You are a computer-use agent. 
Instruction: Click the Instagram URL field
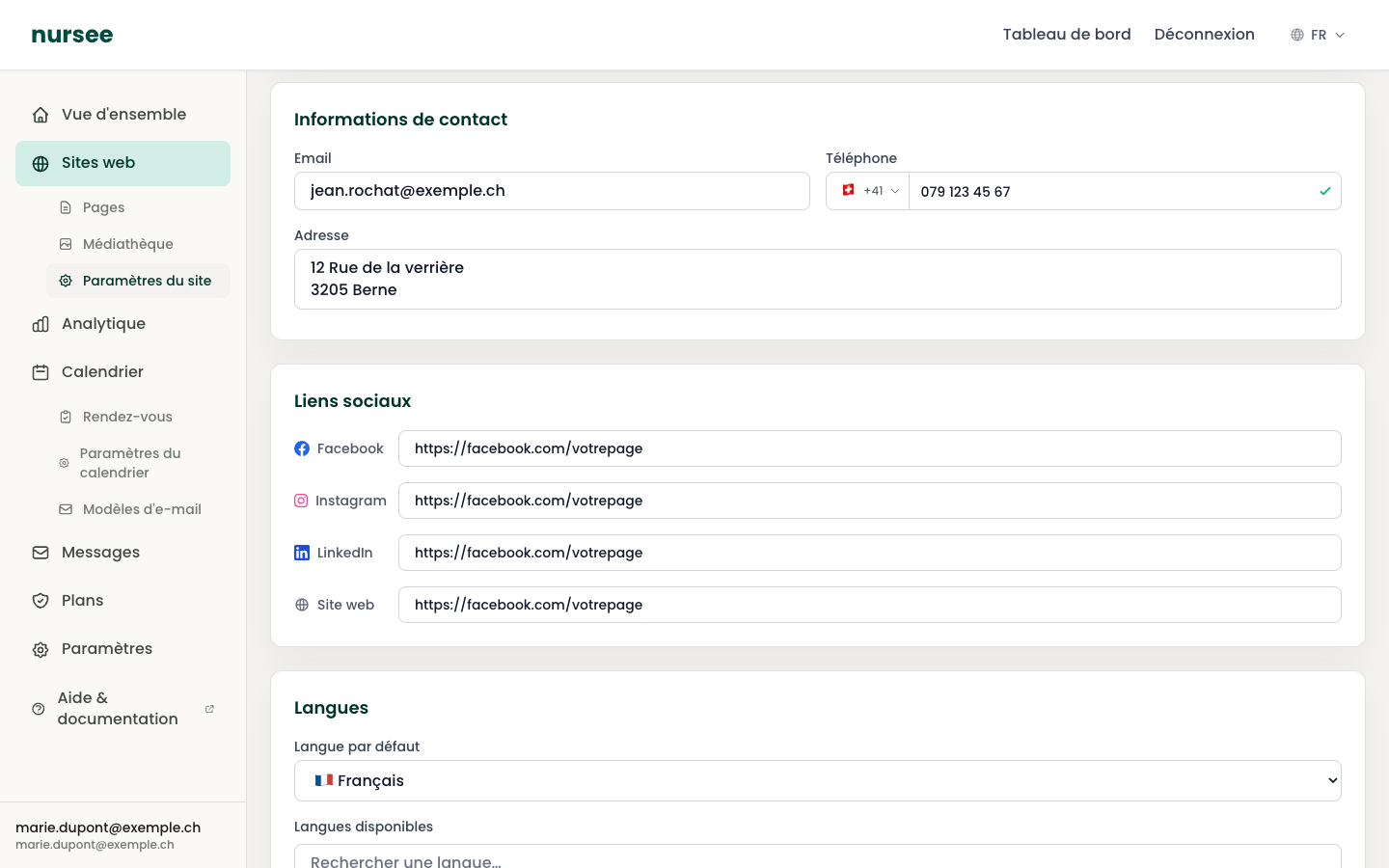870,501
